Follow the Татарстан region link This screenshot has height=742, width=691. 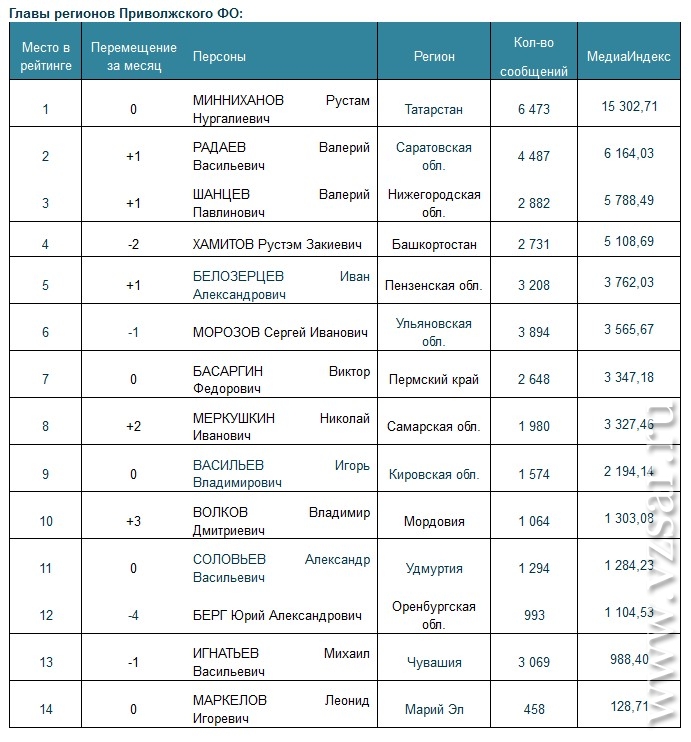pos(434,109)
